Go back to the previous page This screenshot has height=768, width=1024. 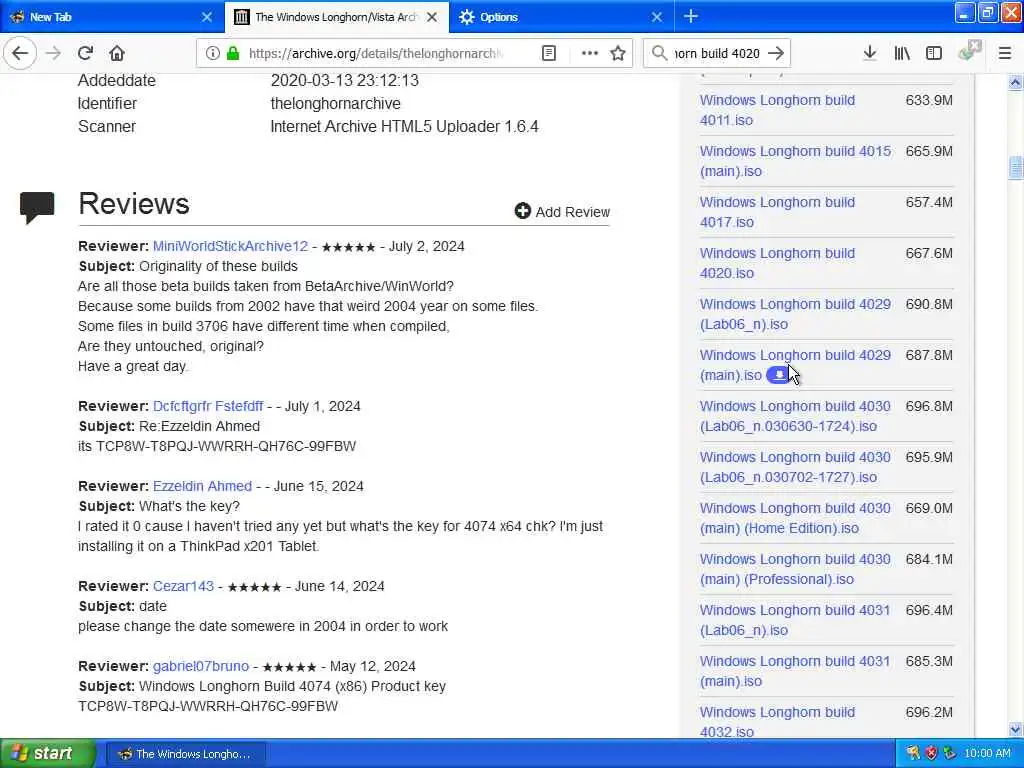pos(20,53)
